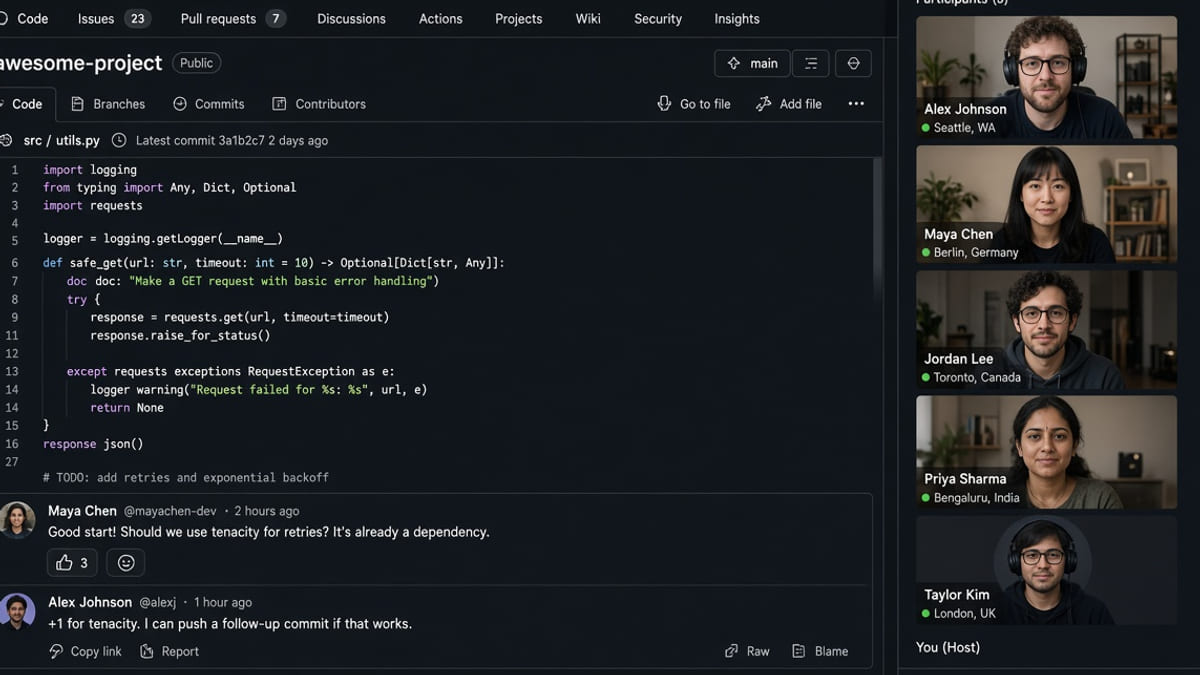View the Security tab
The height and width of the screenshot is (675, 1200).
658,19
